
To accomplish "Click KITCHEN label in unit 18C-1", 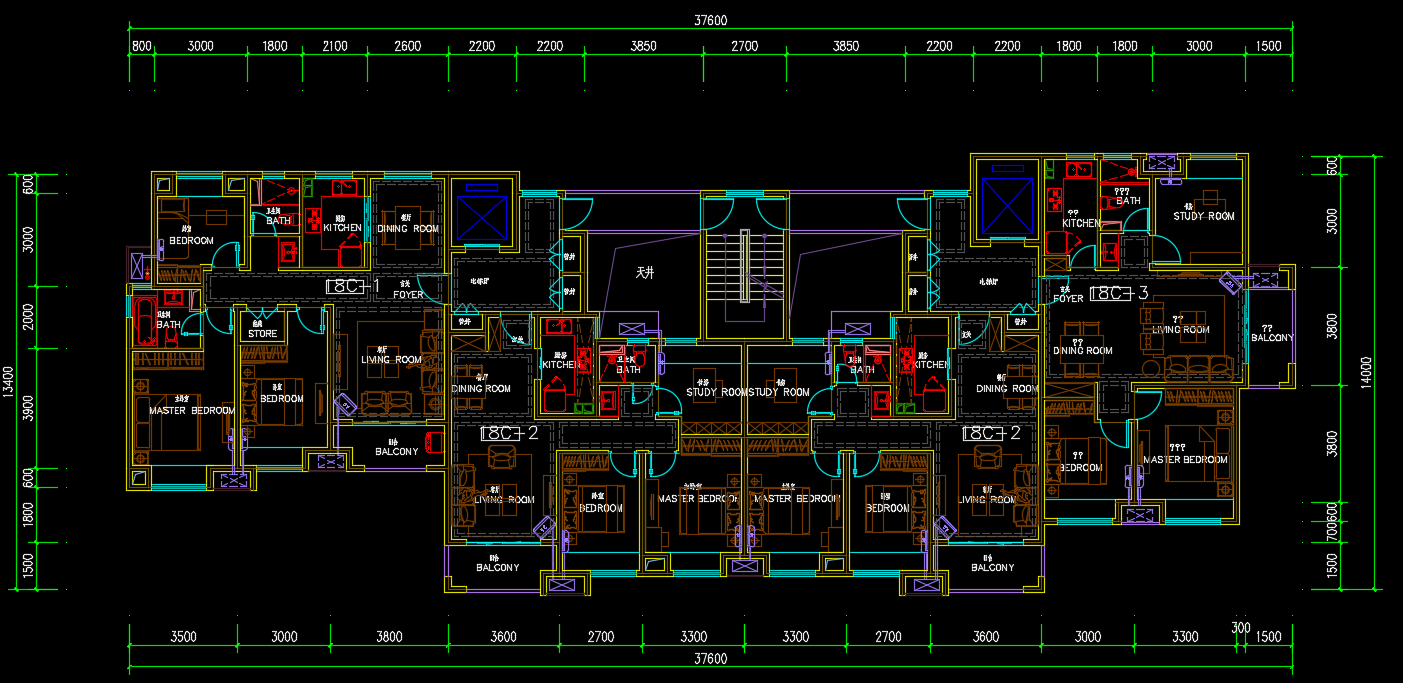I will point(342,228).
